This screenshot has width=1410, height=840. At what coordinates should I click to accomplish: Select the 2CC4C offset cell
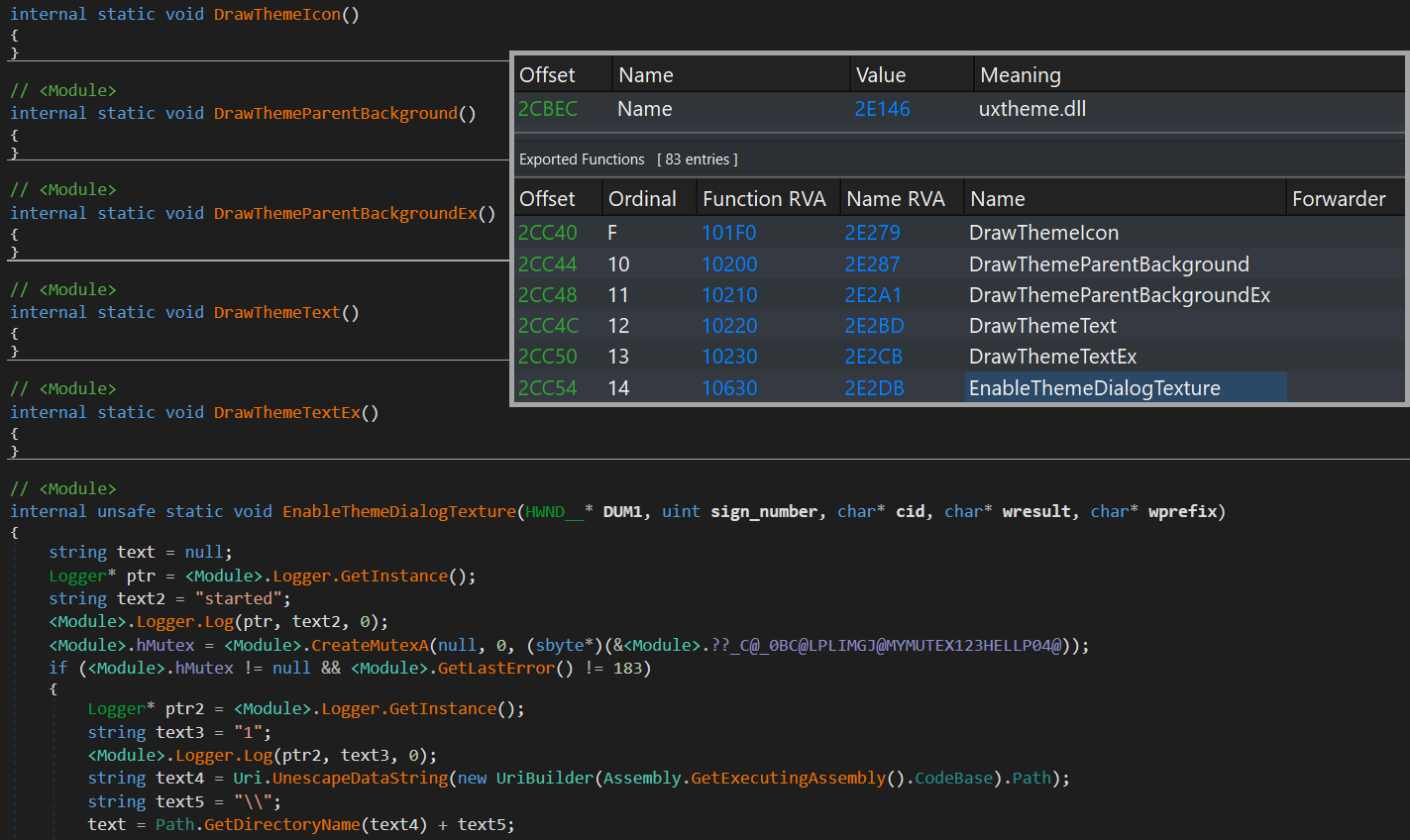coord(549,326)
